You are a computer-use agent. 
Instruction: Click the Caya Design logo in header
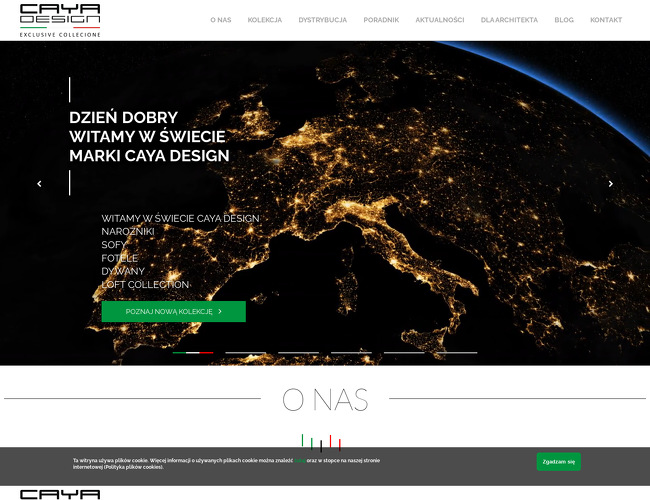click(60, 21)
